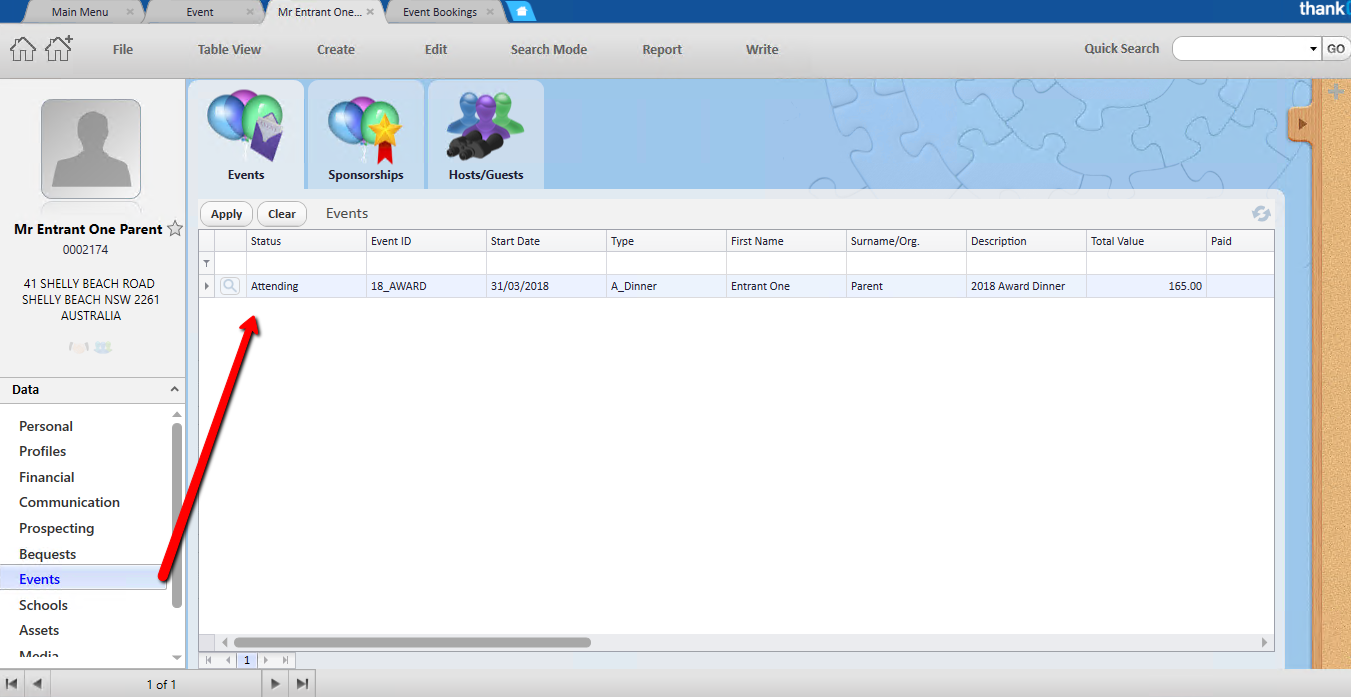Expand the Attending row detail arrow
The image size is (1351, 697).
pos(207,286)
